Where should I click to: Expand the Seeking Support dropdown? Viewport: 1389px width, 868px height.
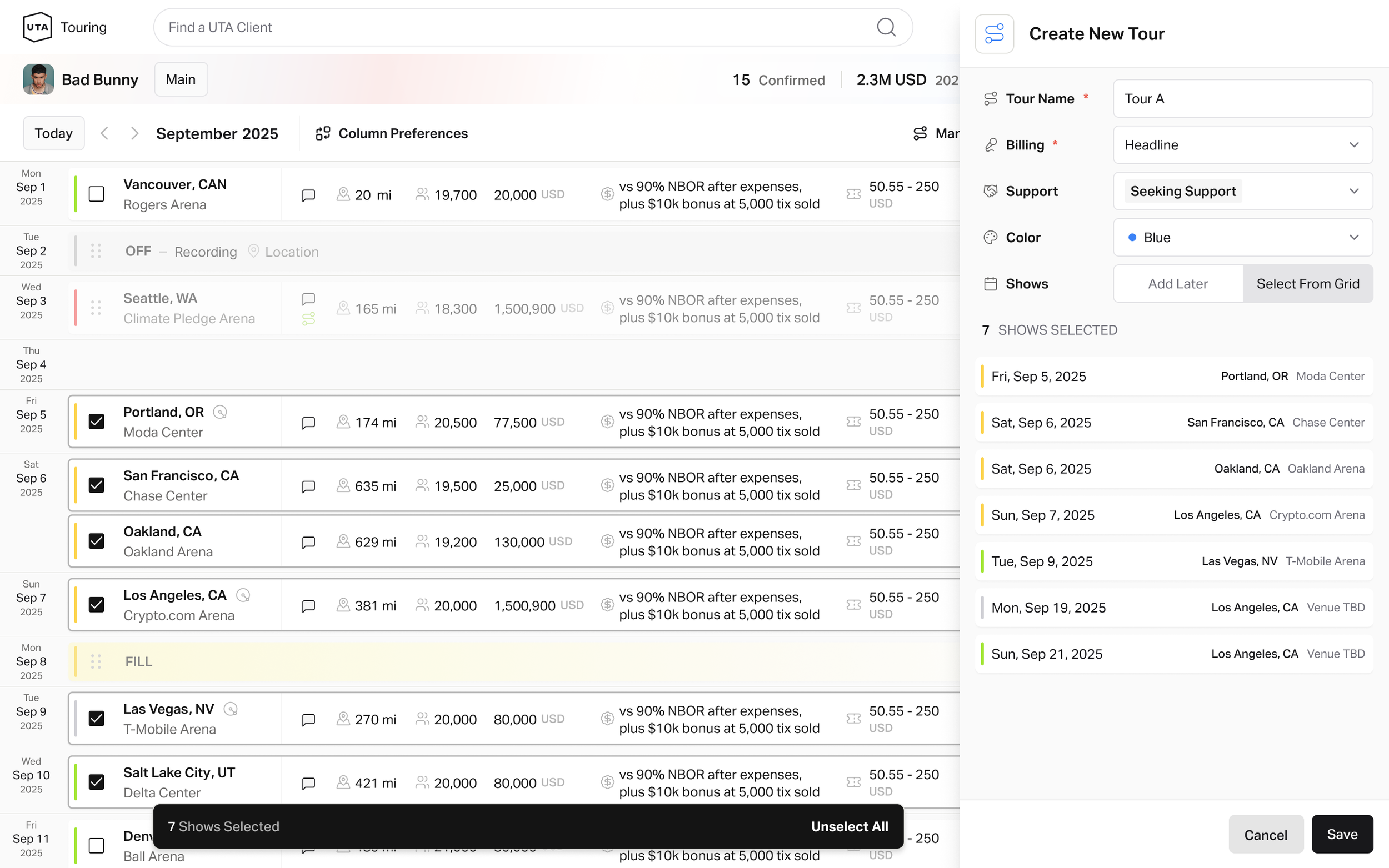1242,191
